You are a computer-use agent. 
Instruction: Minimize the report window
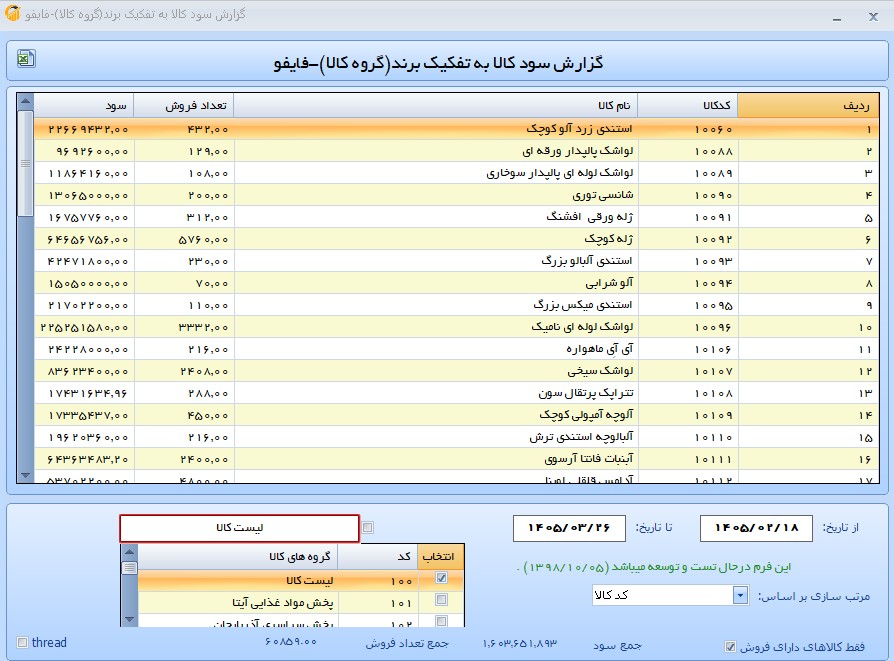pyautogui.click(x=837, y=17)
